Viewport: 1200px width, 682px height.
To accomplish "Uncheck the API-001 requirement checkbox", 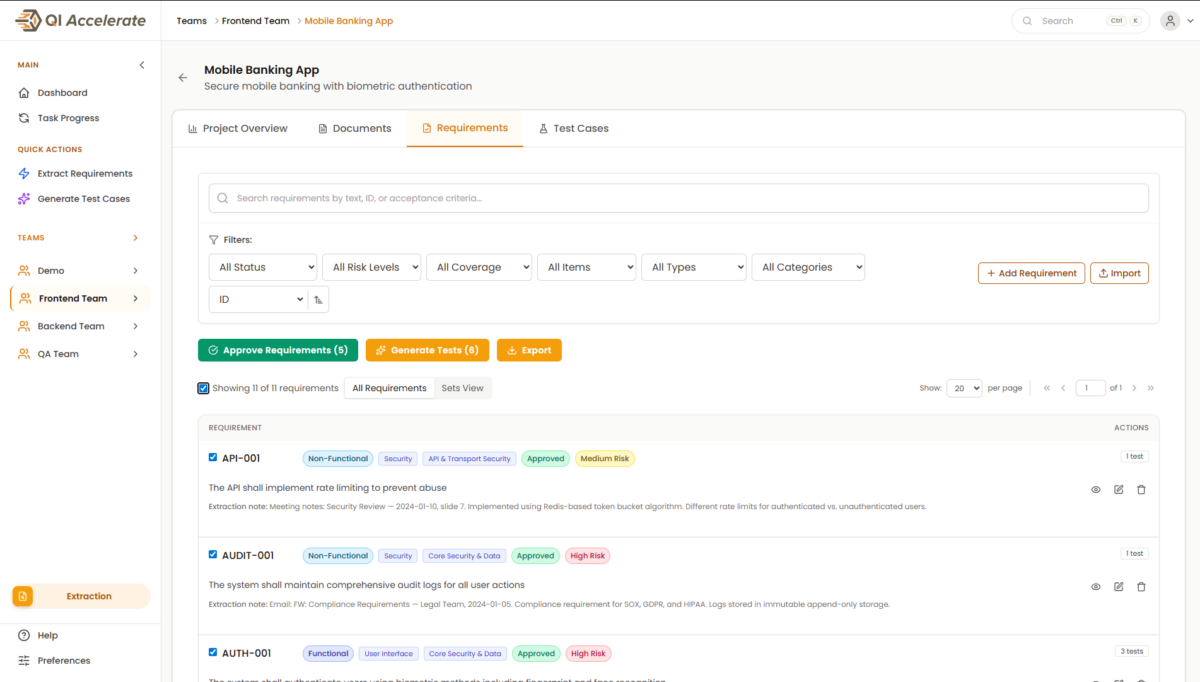I will [213, 458].
